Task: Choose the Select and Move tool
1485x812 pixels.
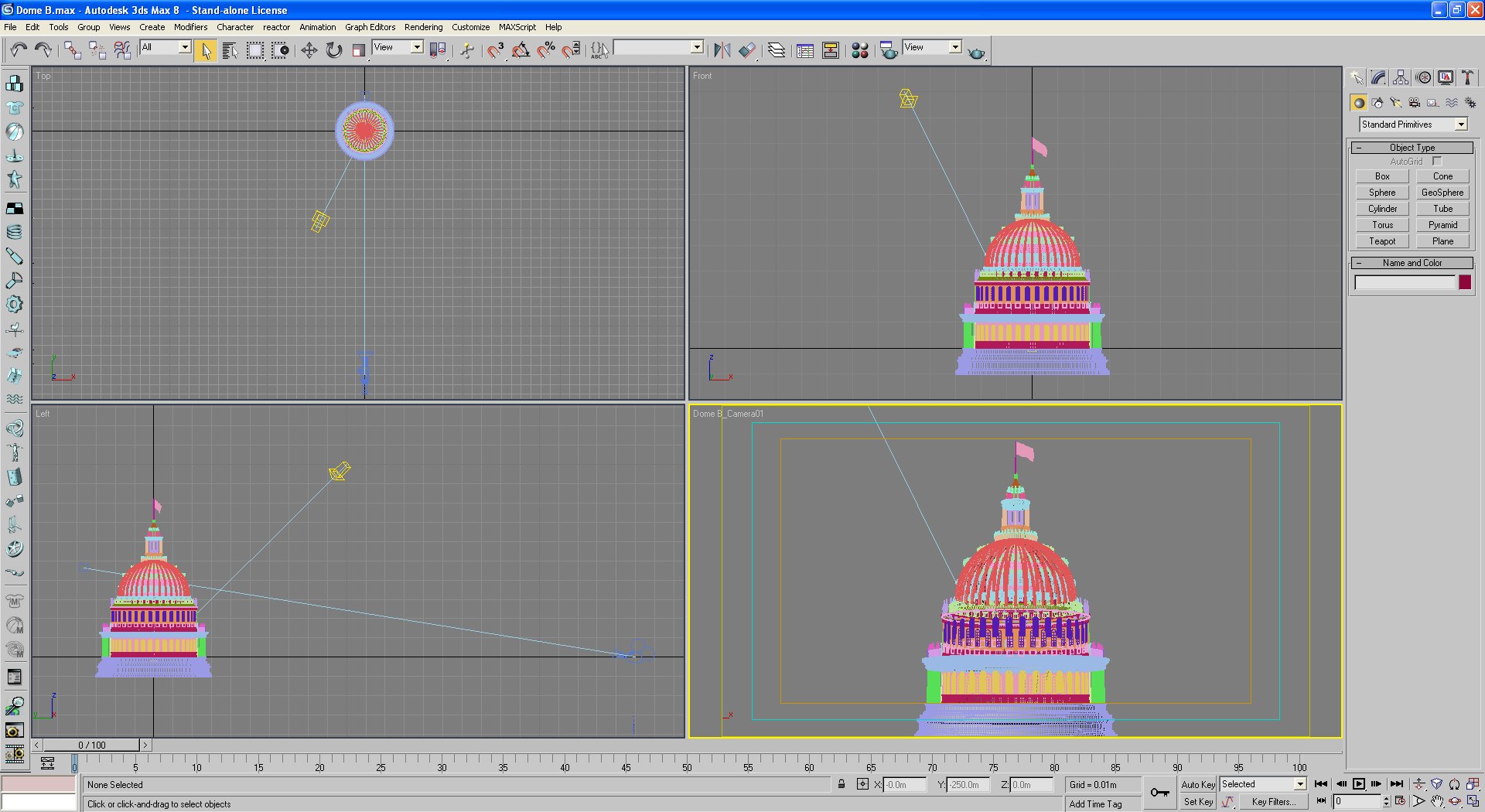Action: (x=309, y=50)
